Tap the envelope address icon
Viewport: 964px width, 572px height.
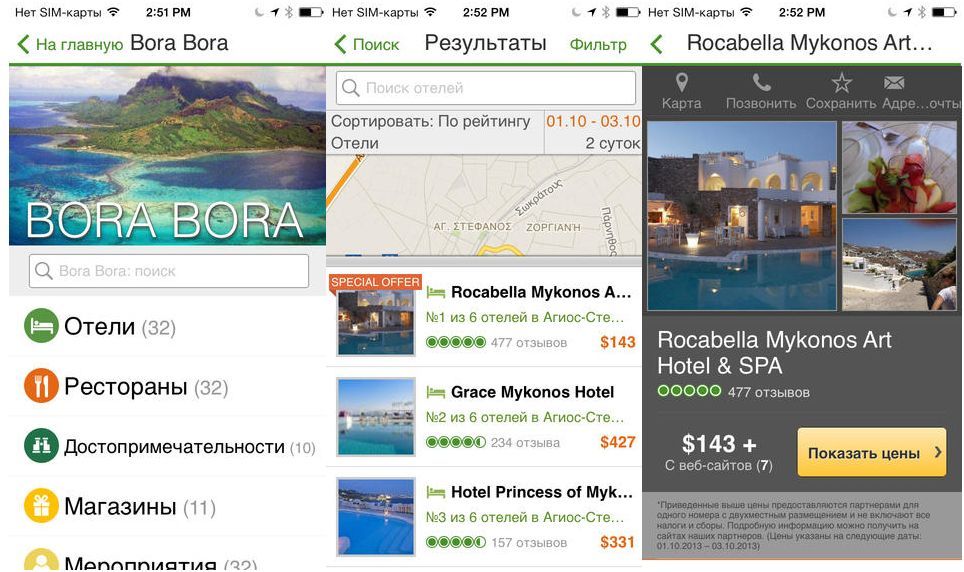click(894, 82)
